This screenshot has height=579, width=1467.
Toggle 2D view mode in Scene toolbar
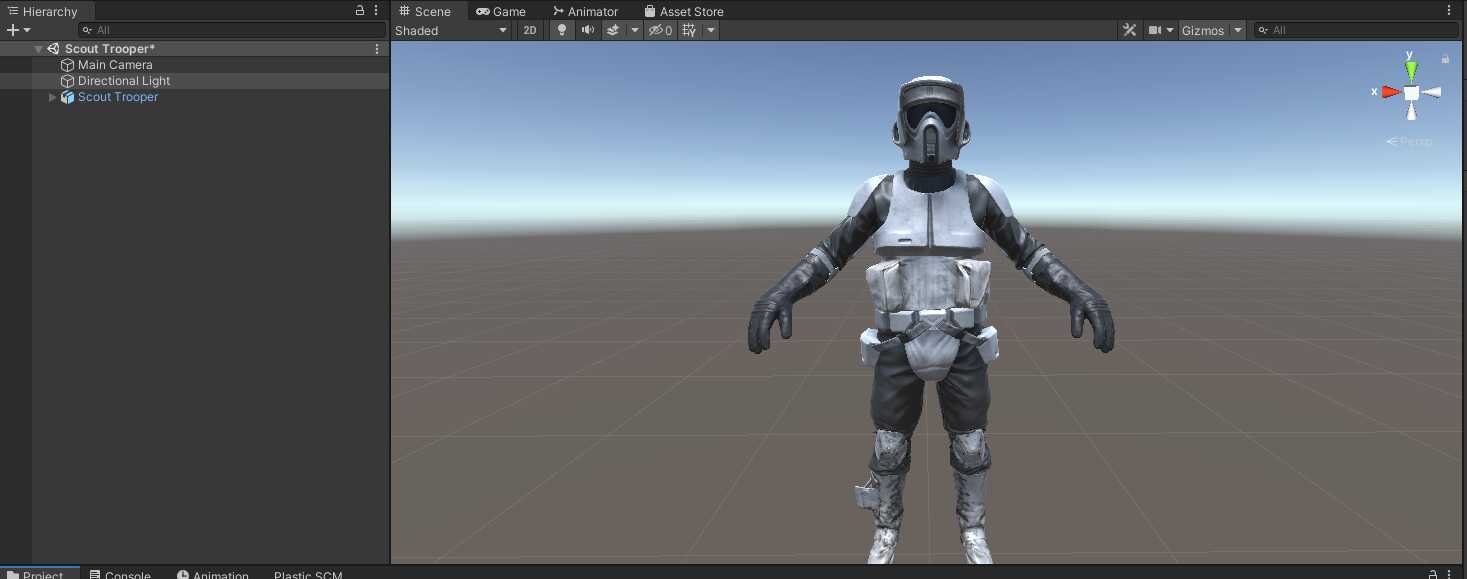(x=529, y=30)
